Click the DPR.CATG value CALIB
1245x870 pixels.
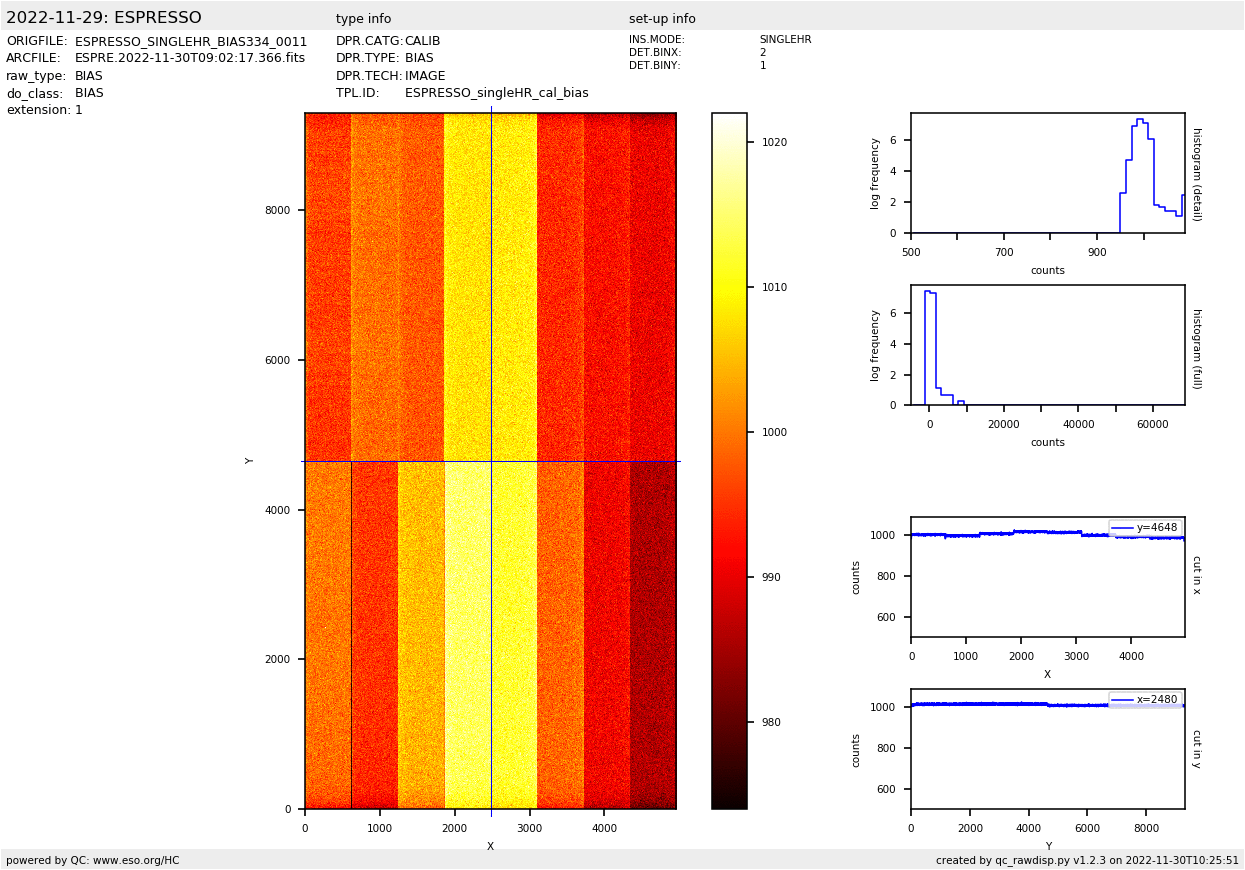pos(422,42)
